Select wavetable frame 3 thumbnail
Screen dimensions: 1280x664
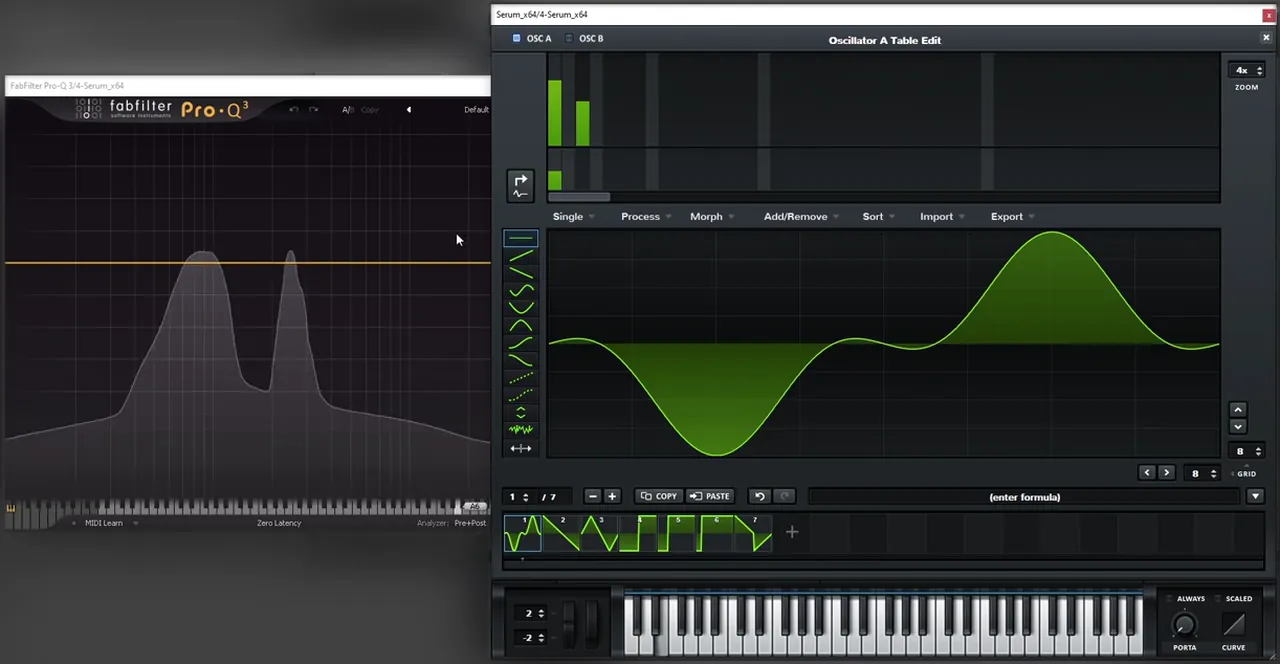(599, 533)
